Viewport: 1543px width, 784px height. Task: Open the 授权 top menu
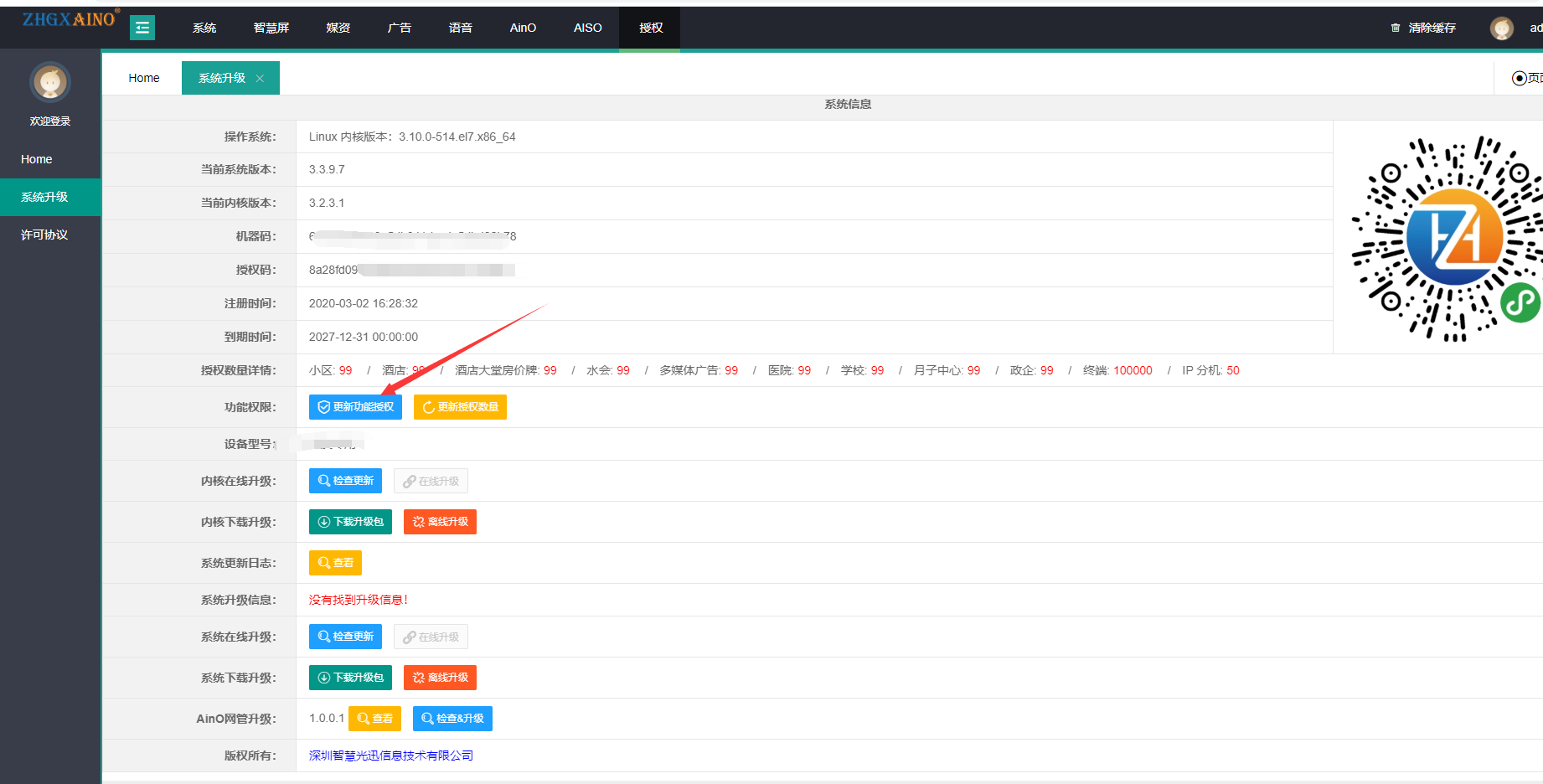click(650, 28)
